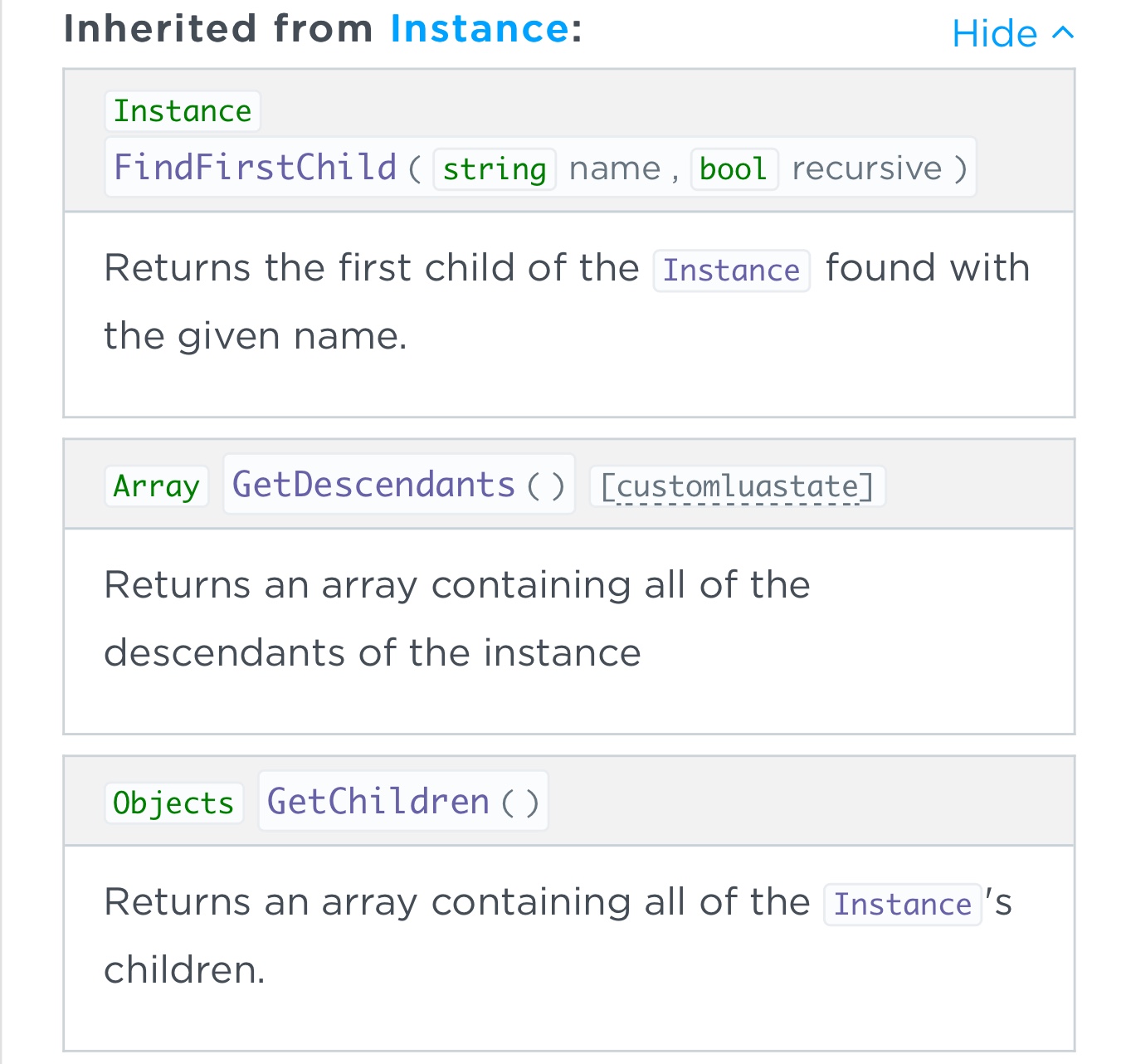Open the Instance link in the heading
Screen dimensions: 1131x1064
coord(480,29)
